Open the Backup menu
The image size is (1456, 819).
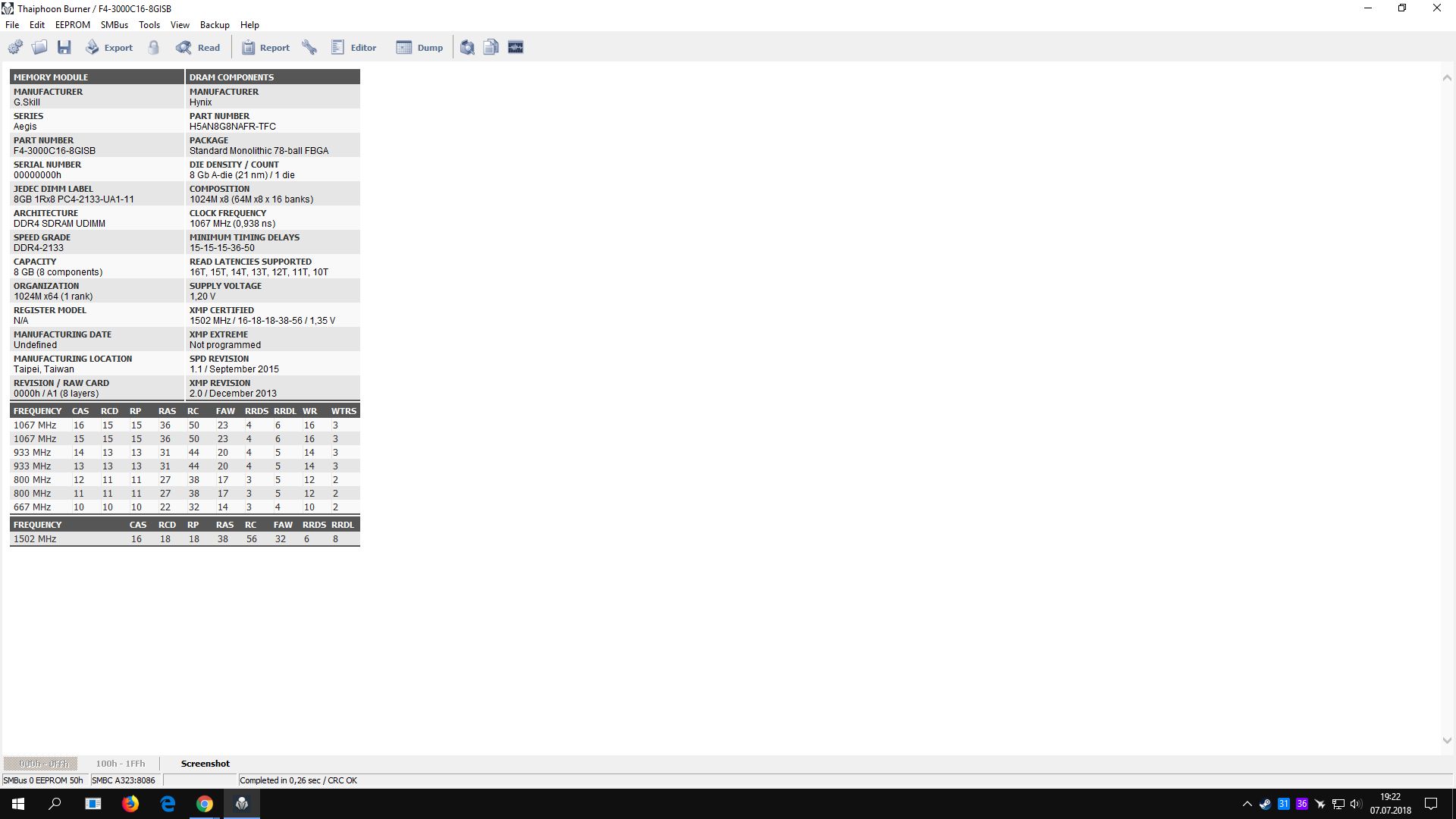point(215,25)
